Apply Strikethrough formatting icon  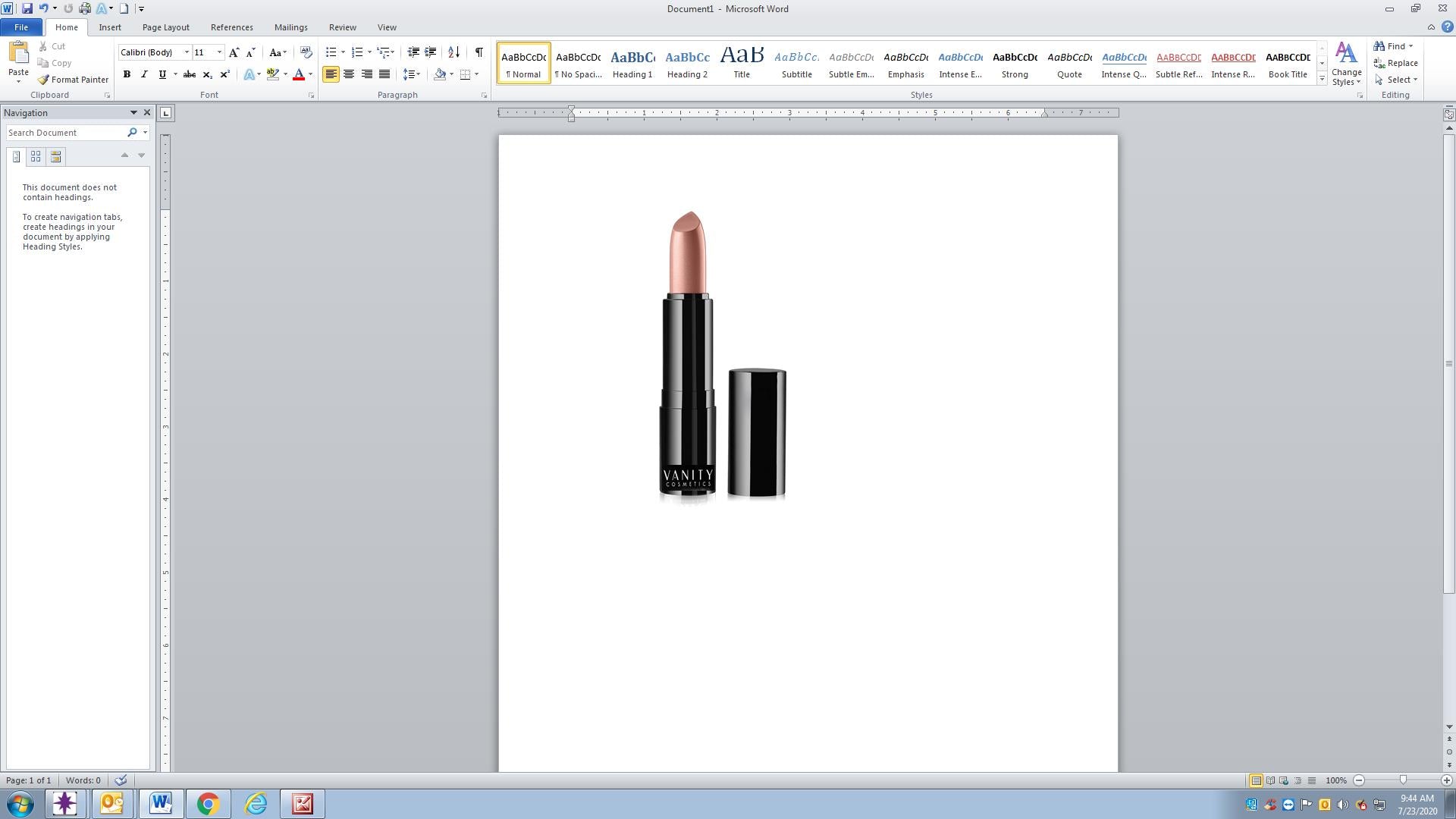[x=190, y=74]
